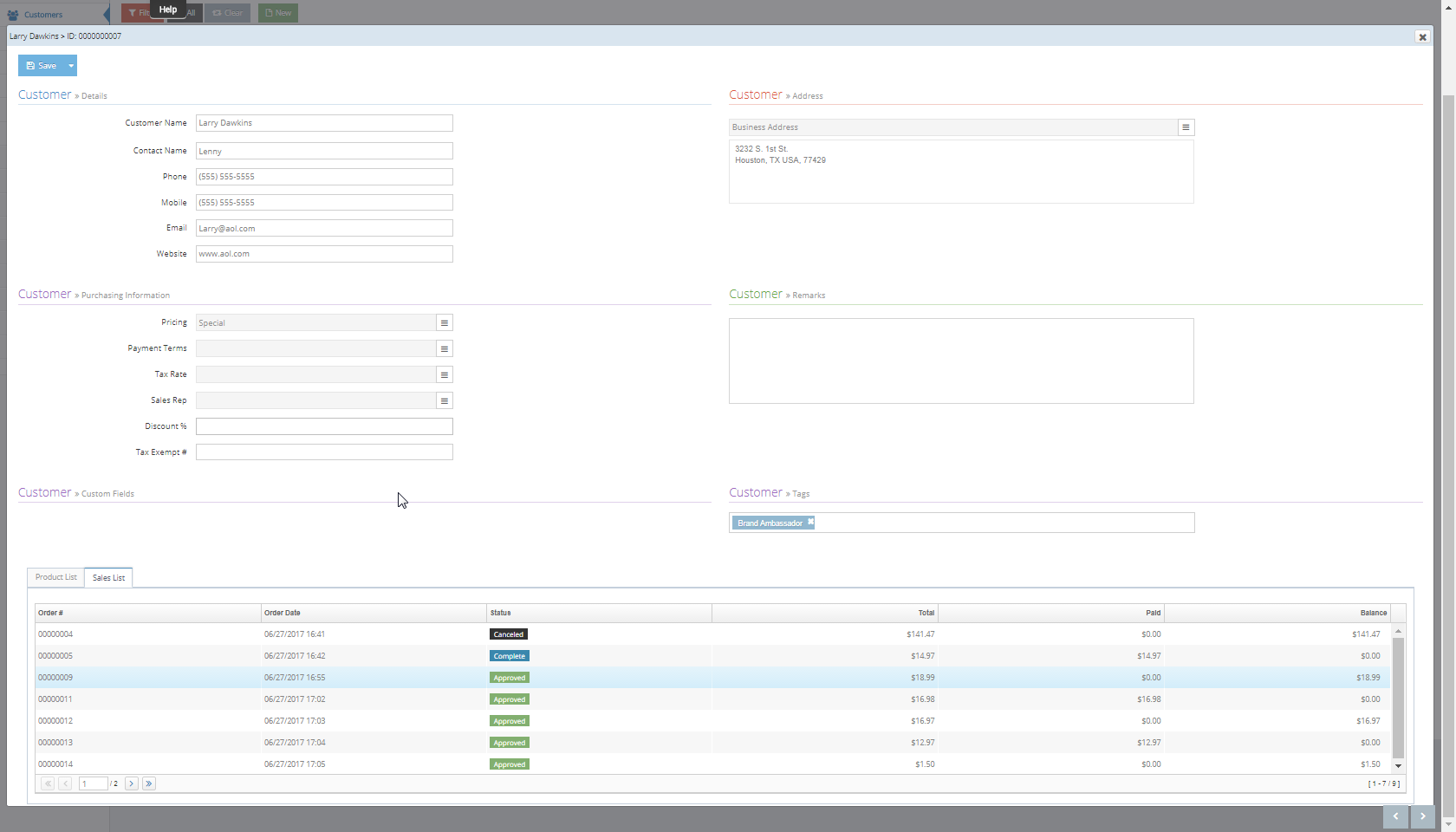This screenshot has width=1456, height=832.
Task: Create a New customer record
Action: pos(277,12)
